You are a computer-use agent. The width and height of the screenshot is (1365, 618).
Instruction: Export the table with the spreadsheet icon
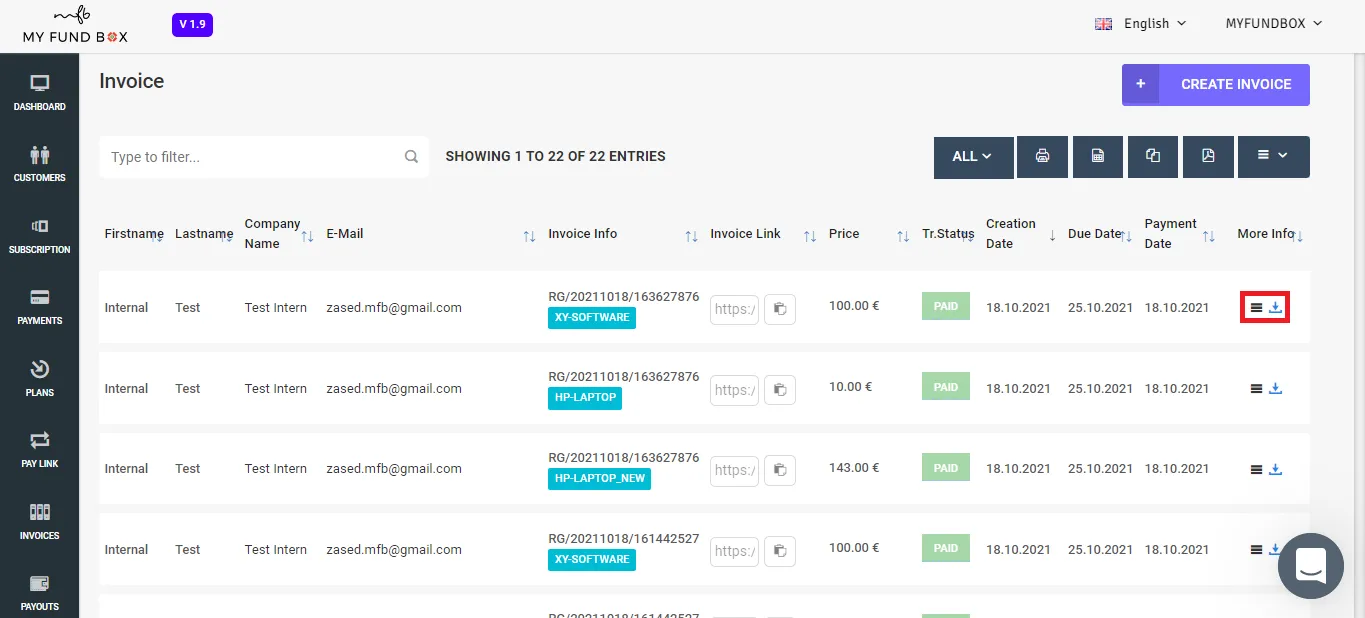tap(1098, 157)
